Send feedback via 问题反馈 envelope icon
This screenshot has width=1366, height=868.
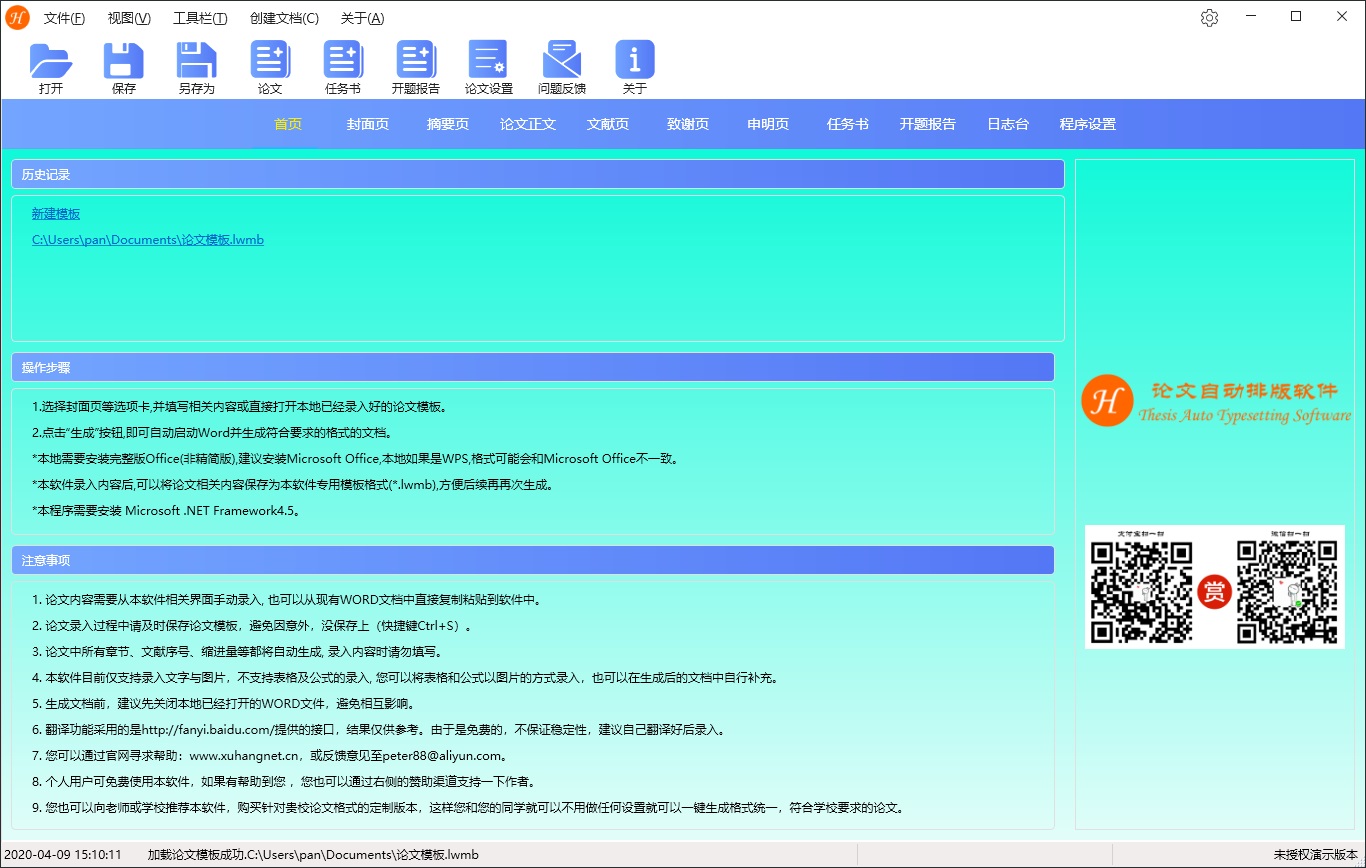(562, 67)
